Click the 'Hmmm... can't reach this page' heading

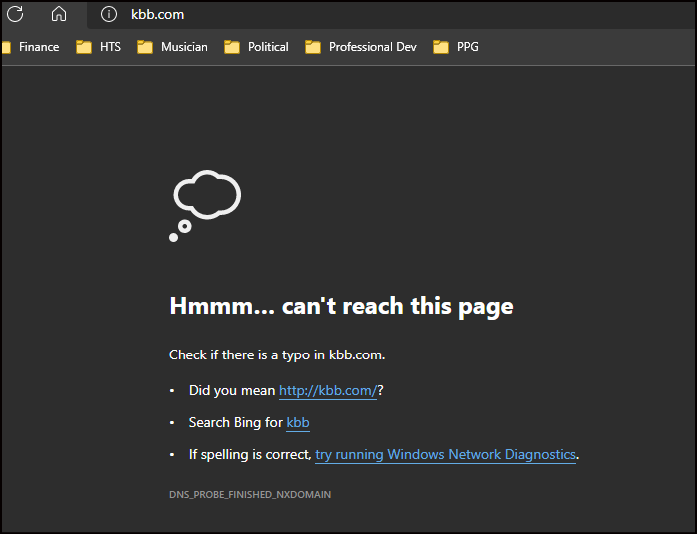(341, 306)
